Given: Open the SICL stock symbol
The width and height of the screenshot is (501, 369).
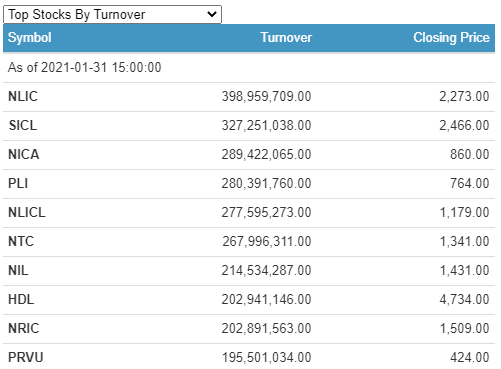Looking at the screenshot, I should 23,125.
